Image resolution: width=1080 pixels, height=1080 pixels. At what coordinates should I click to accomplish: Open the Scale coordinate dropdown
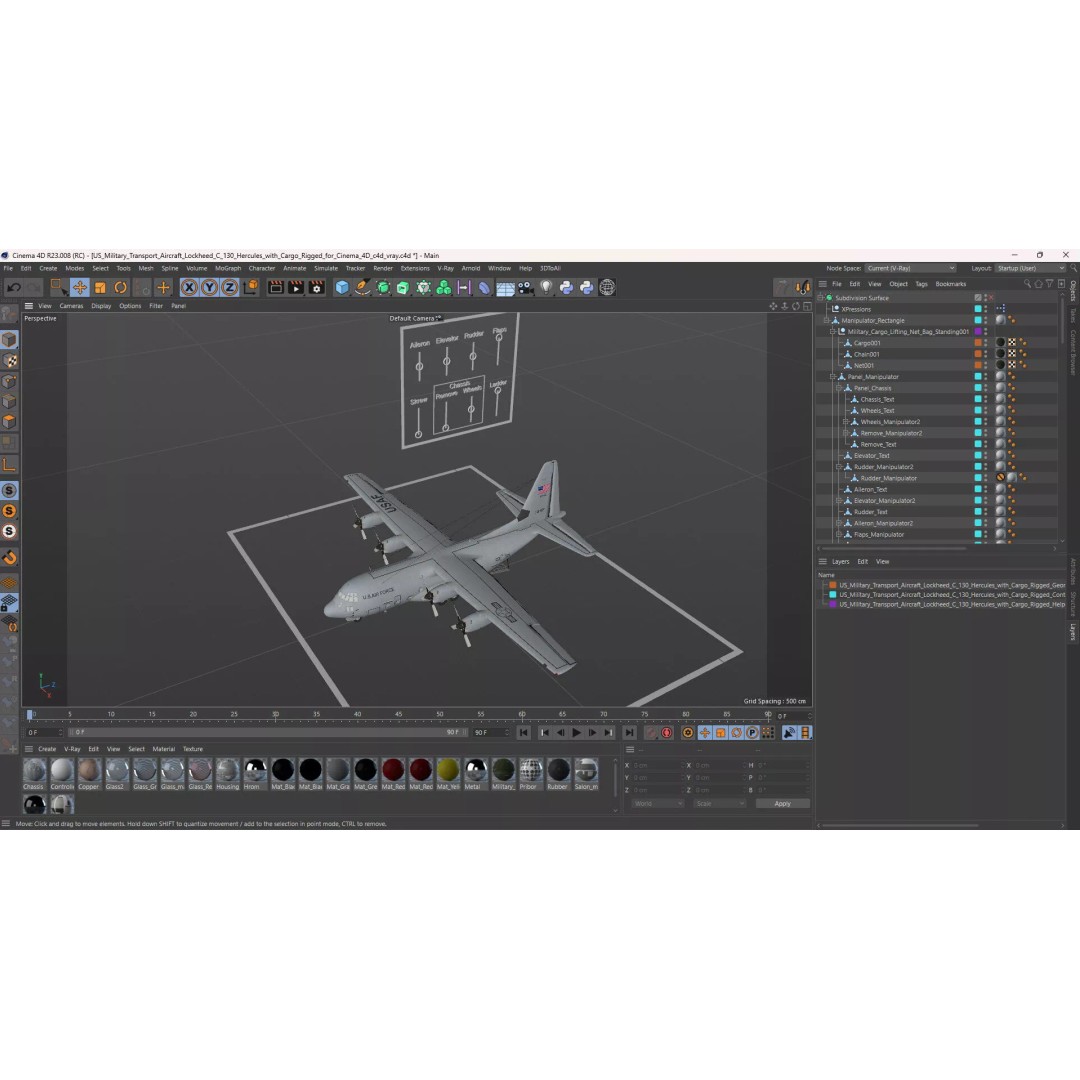[719, 804]
